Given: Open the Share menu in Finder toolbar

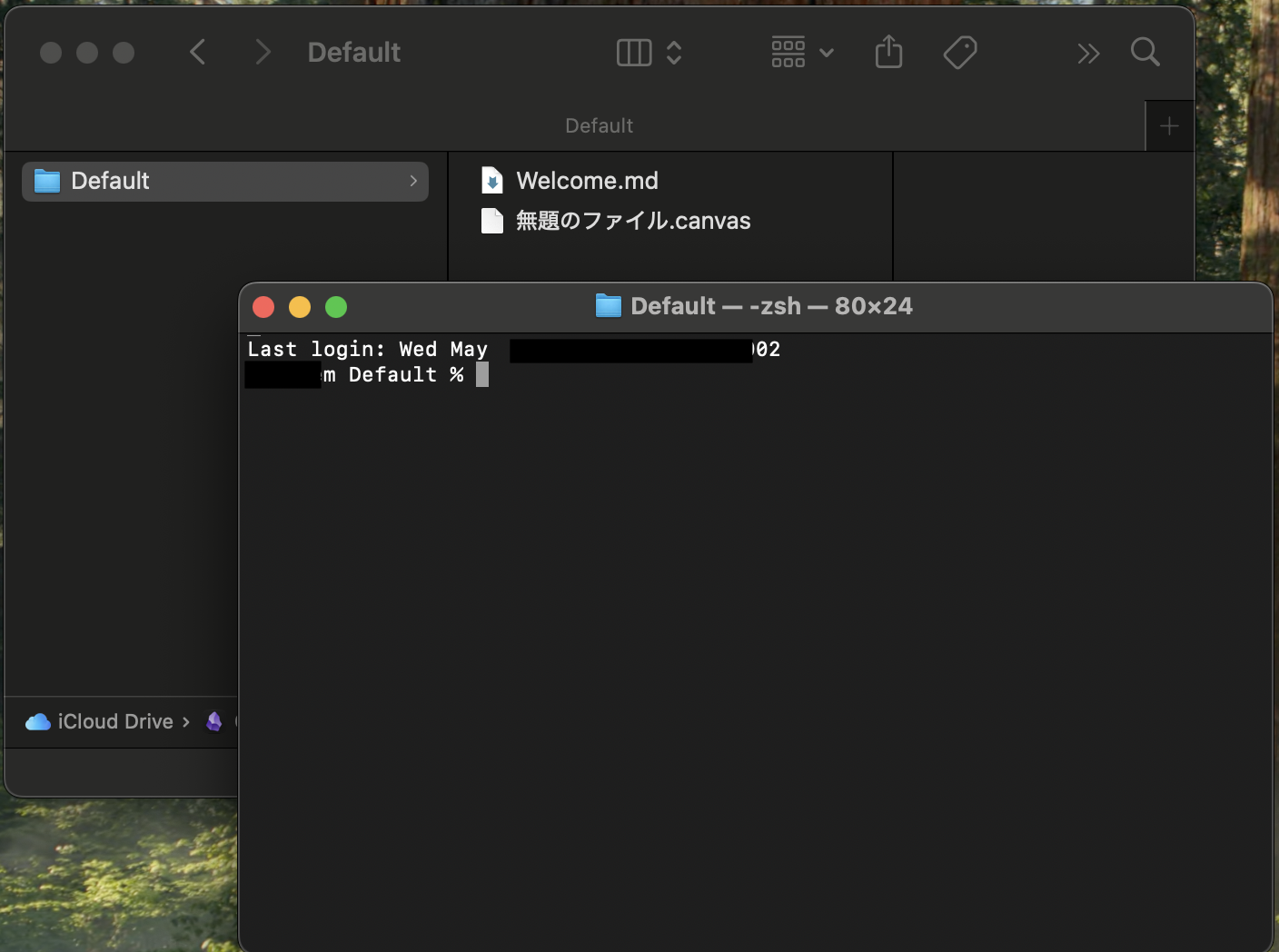Looking at the screenshot, I should pyautogui.click(x=887, y=52).
